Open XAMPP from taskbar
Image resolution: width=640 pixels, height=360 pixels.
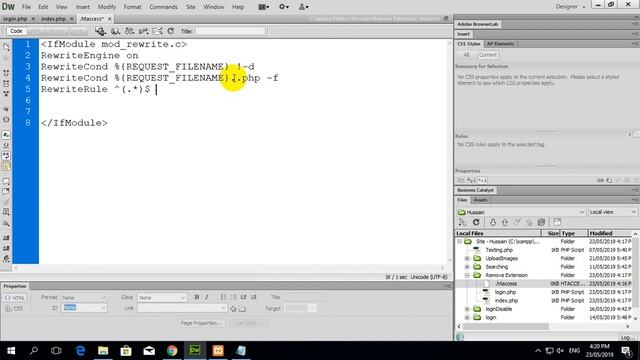pyautogui.click(x=218, y=351)
